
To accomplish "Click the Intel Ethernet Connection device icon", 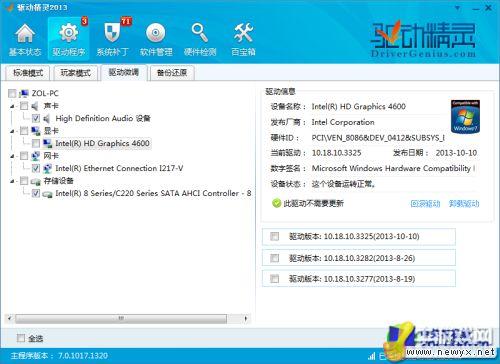I will pos(47,168).
